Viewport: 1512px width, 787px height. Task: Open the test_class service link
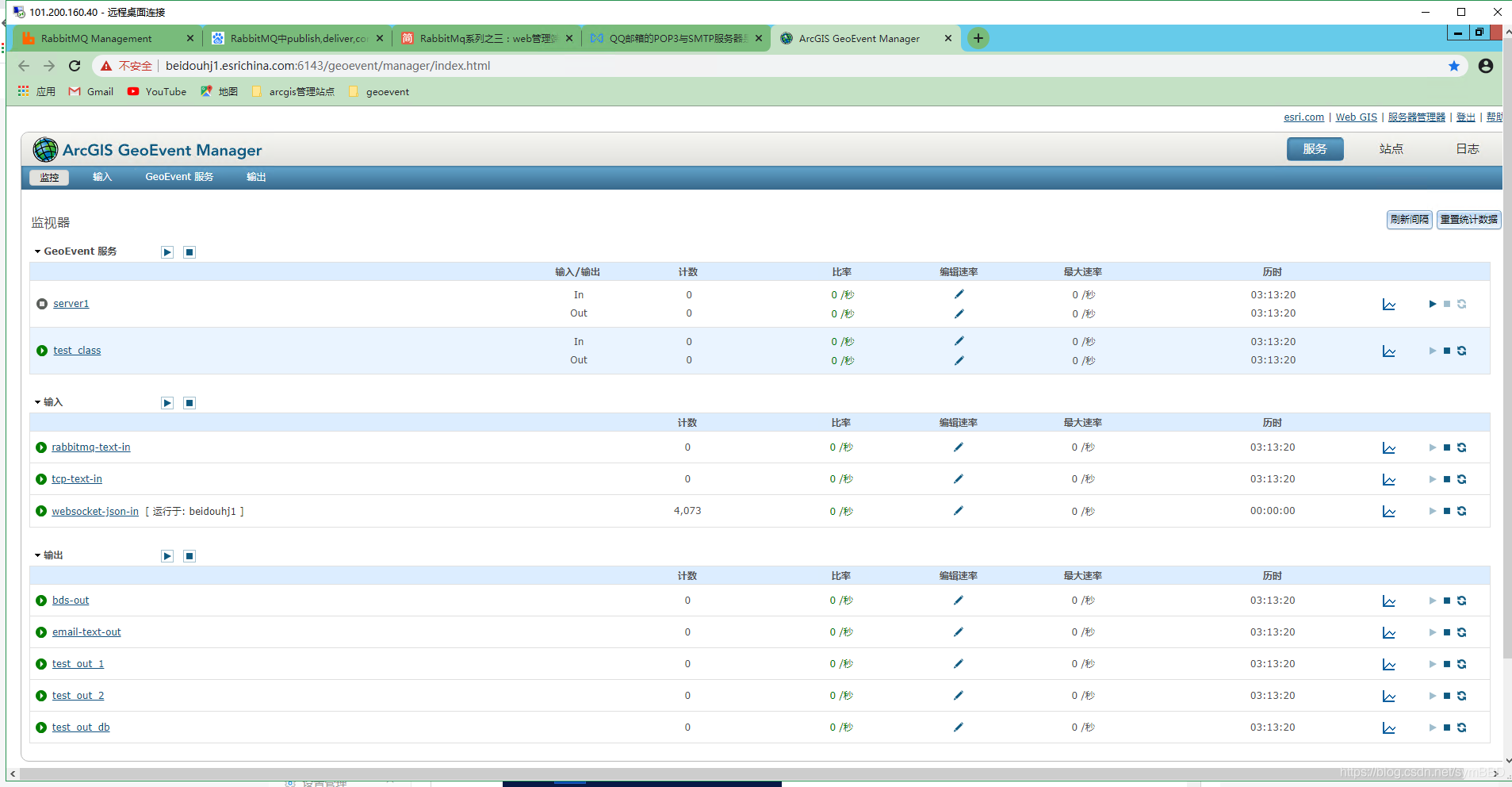click(77, 351)
